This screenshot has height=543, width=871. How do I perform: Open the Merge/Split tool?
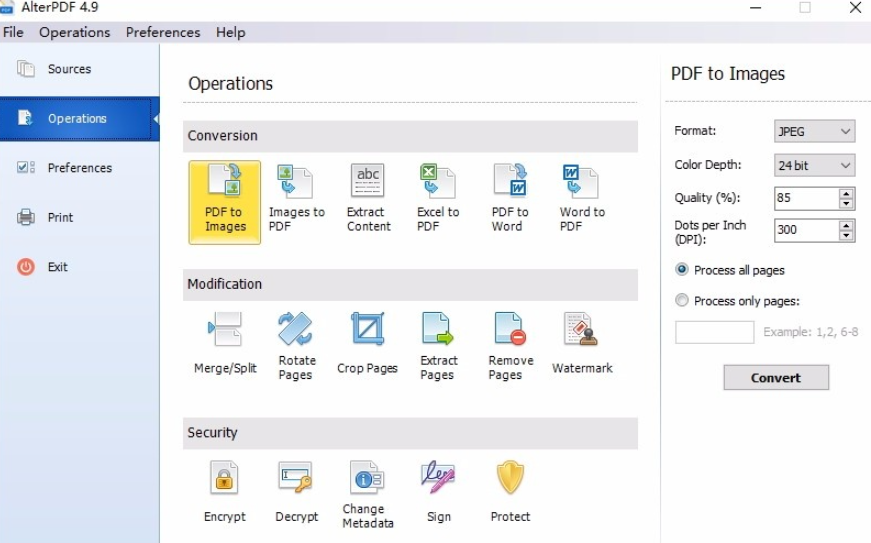[225, 344]
